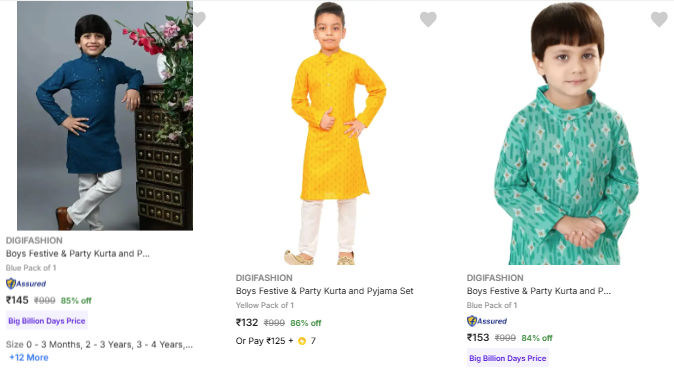Select the Or Pay ₹125 + coins option
Viewport: 674px width, 368px height.
[x=276, y=341]
